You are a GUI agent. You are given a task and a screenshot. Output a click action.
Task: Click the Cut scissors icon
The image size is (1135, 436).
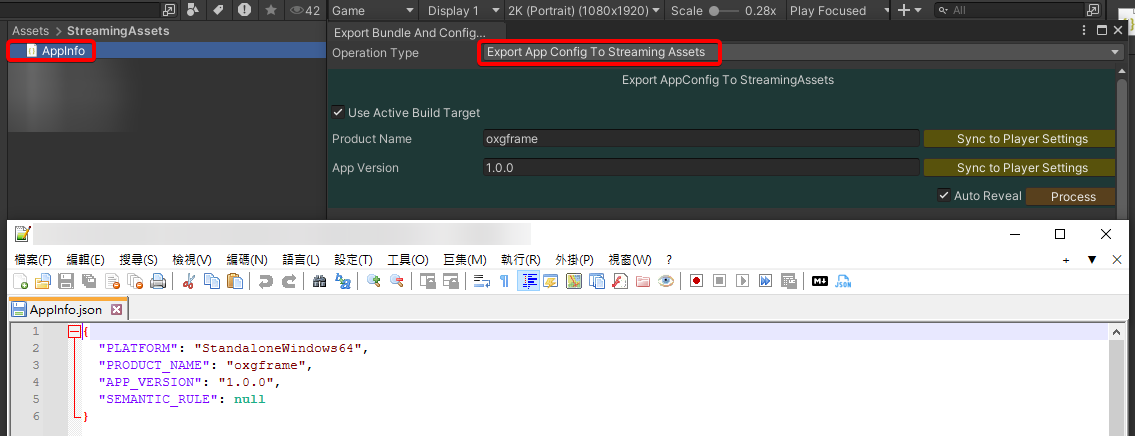(188, 282)
